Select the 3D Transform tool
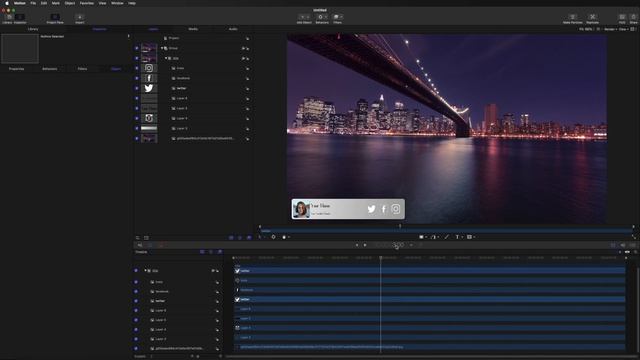640x360 pixels. pyautogui.click(x=273, y=237)
